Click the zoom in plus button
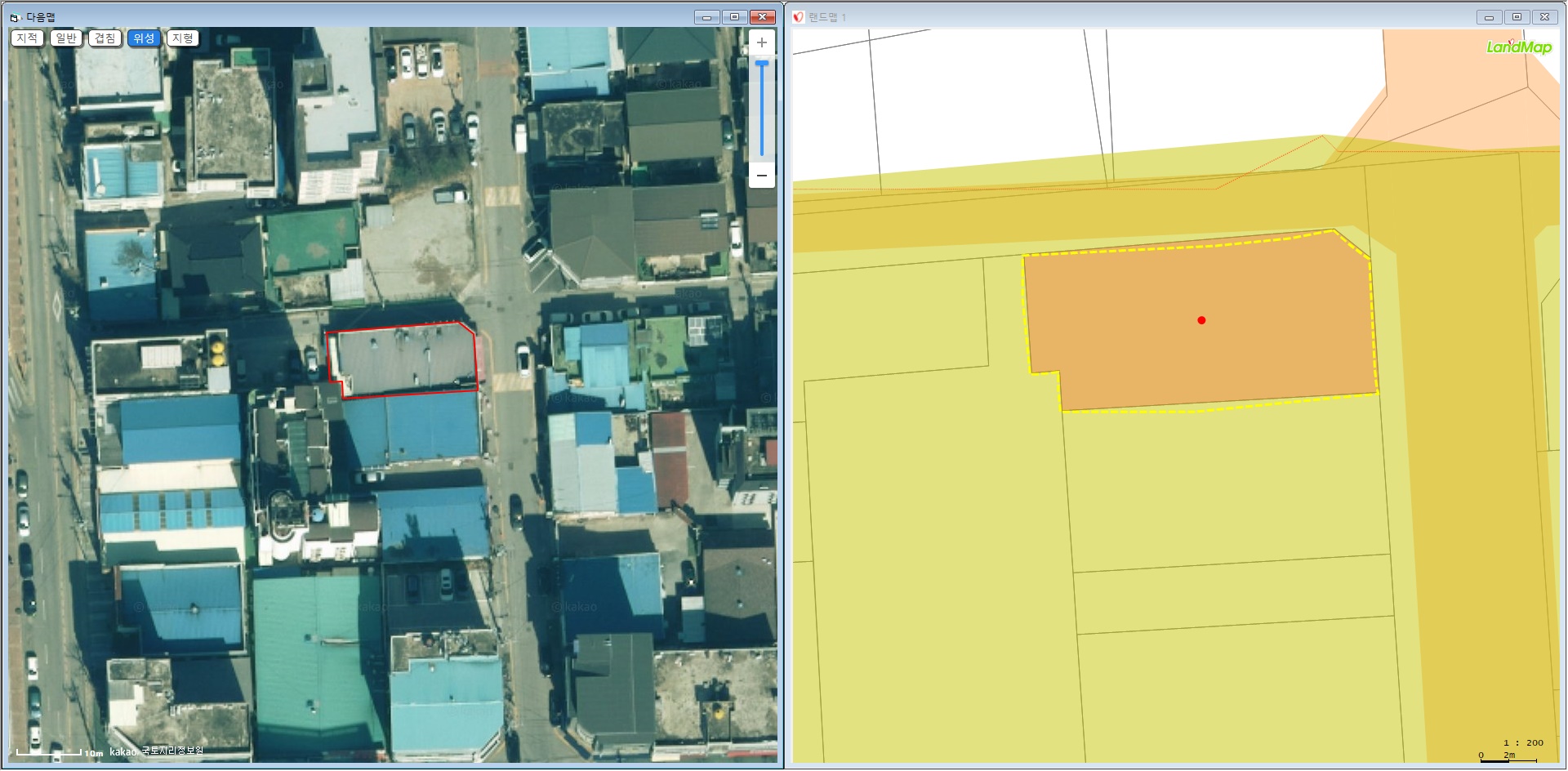1568x771 pixels. click(x=761, y=42)
